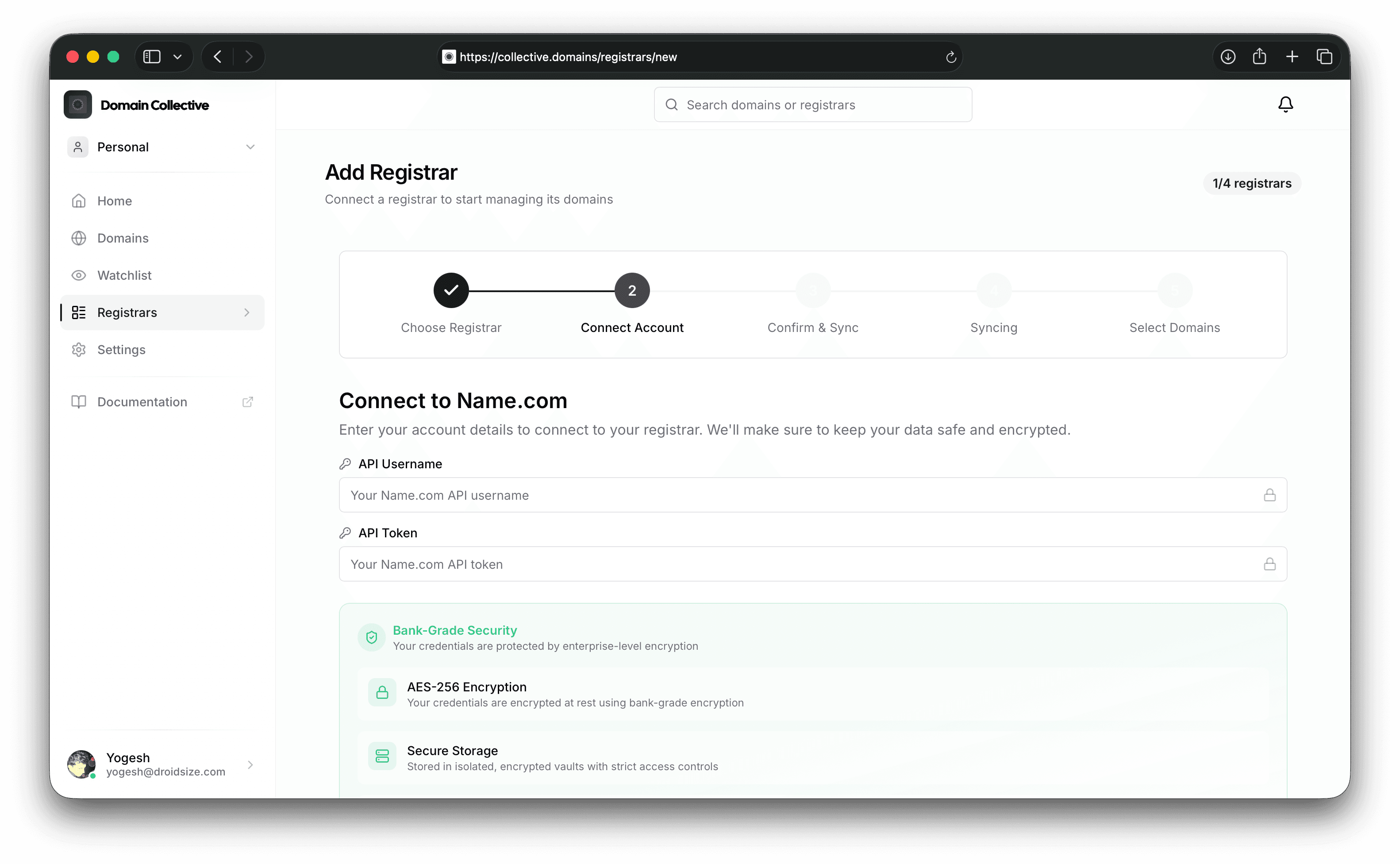Select the Connect Account step circle
Screen dimensions: 1400x864
click(x=632, y=290)
